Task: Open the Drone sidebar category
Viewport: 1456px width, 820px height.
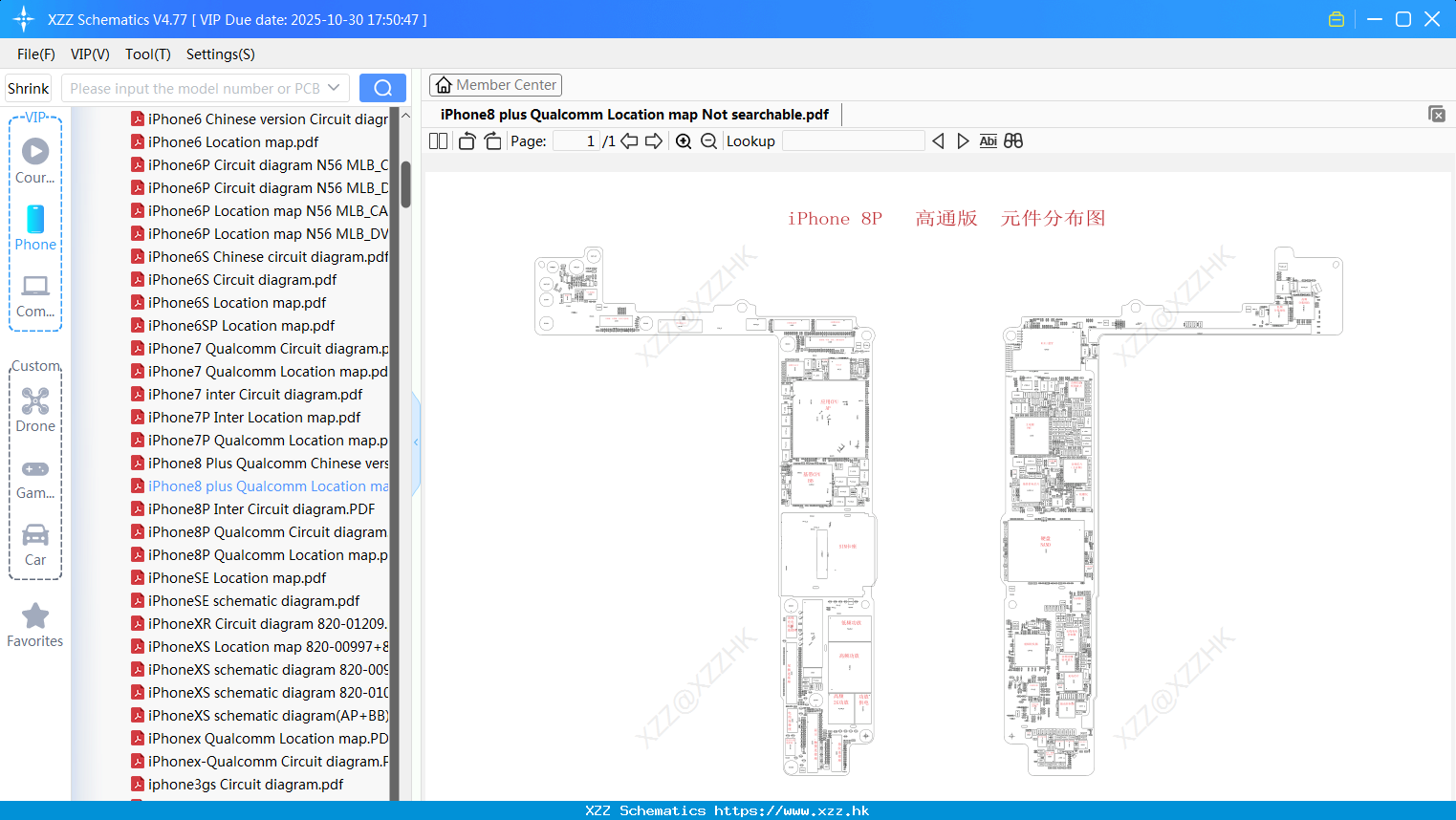Action: (35, 410)
